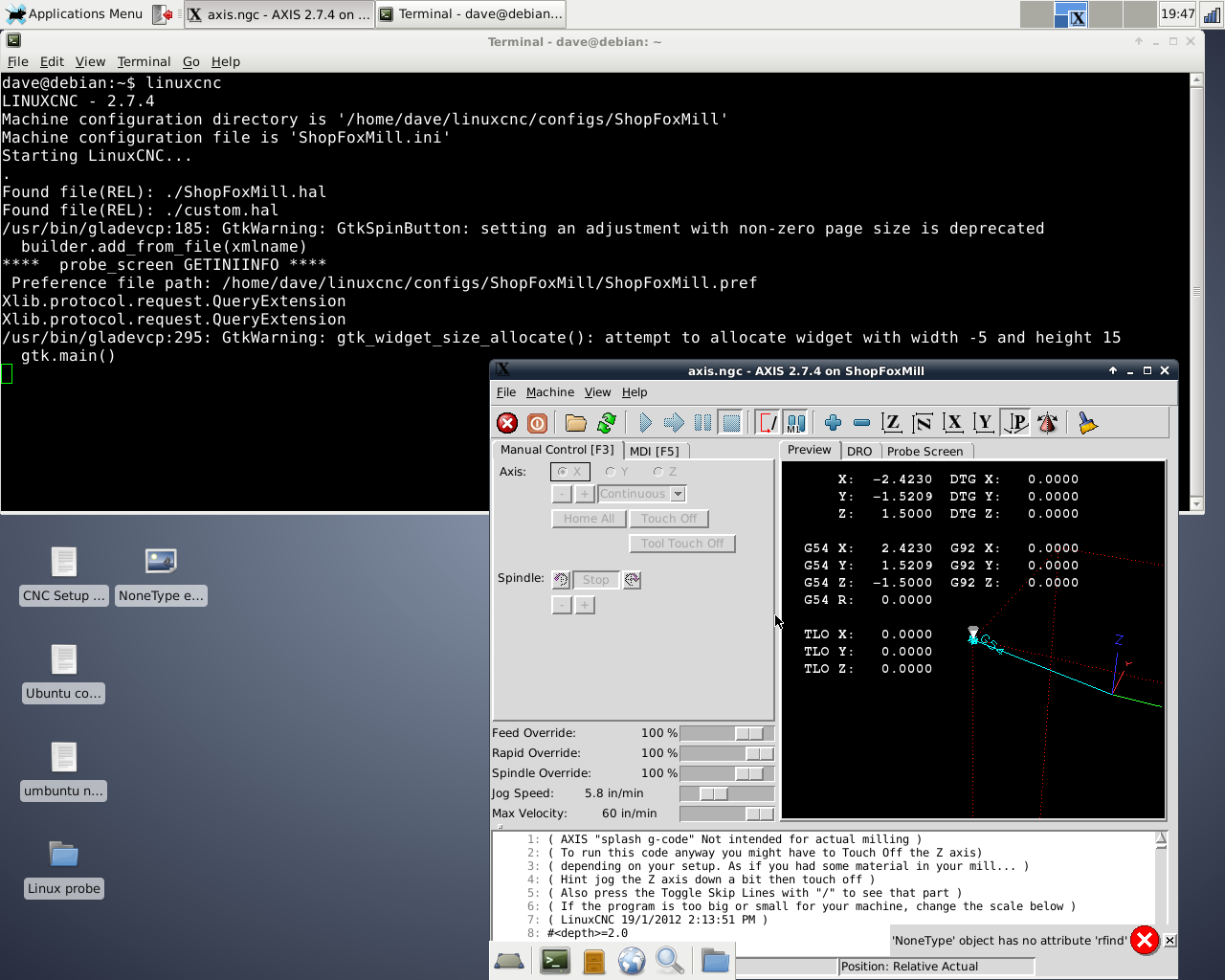Open web browser globe in bottom panel
The height and width of the screenshot is (980, 1225).
pos(632,961)
